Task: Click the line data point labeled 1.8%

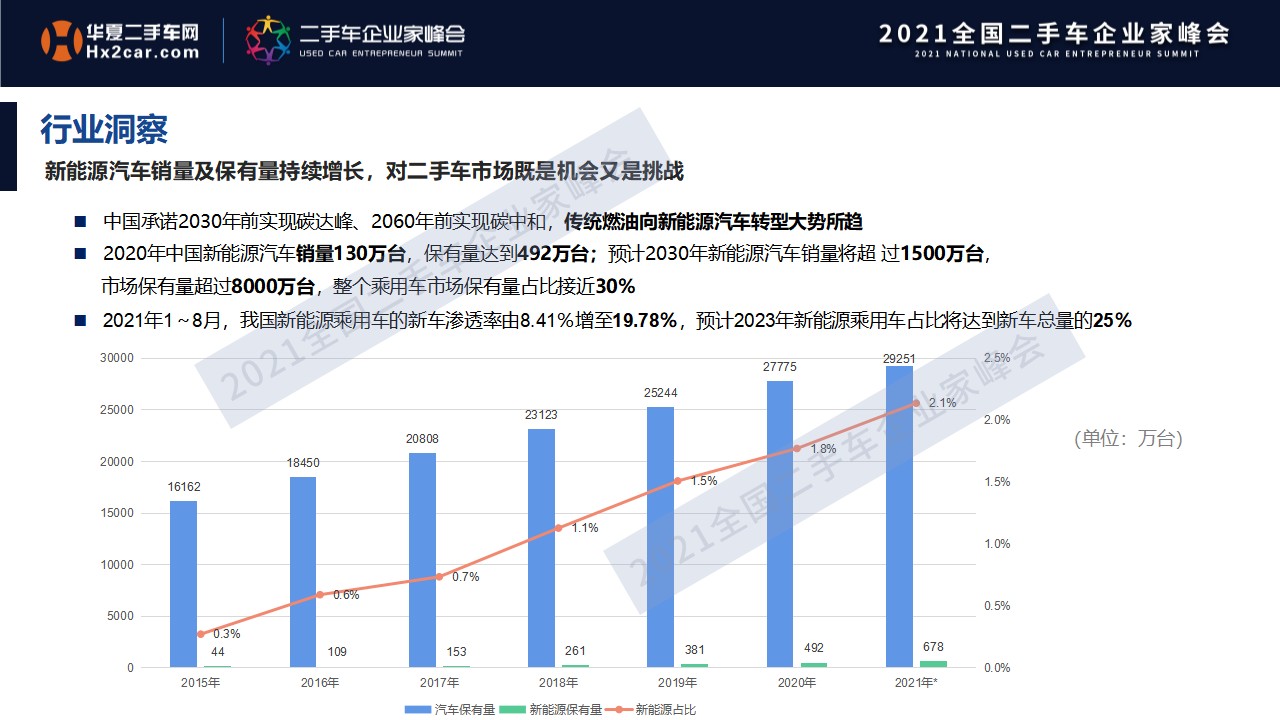Action: tap(797, 449)
